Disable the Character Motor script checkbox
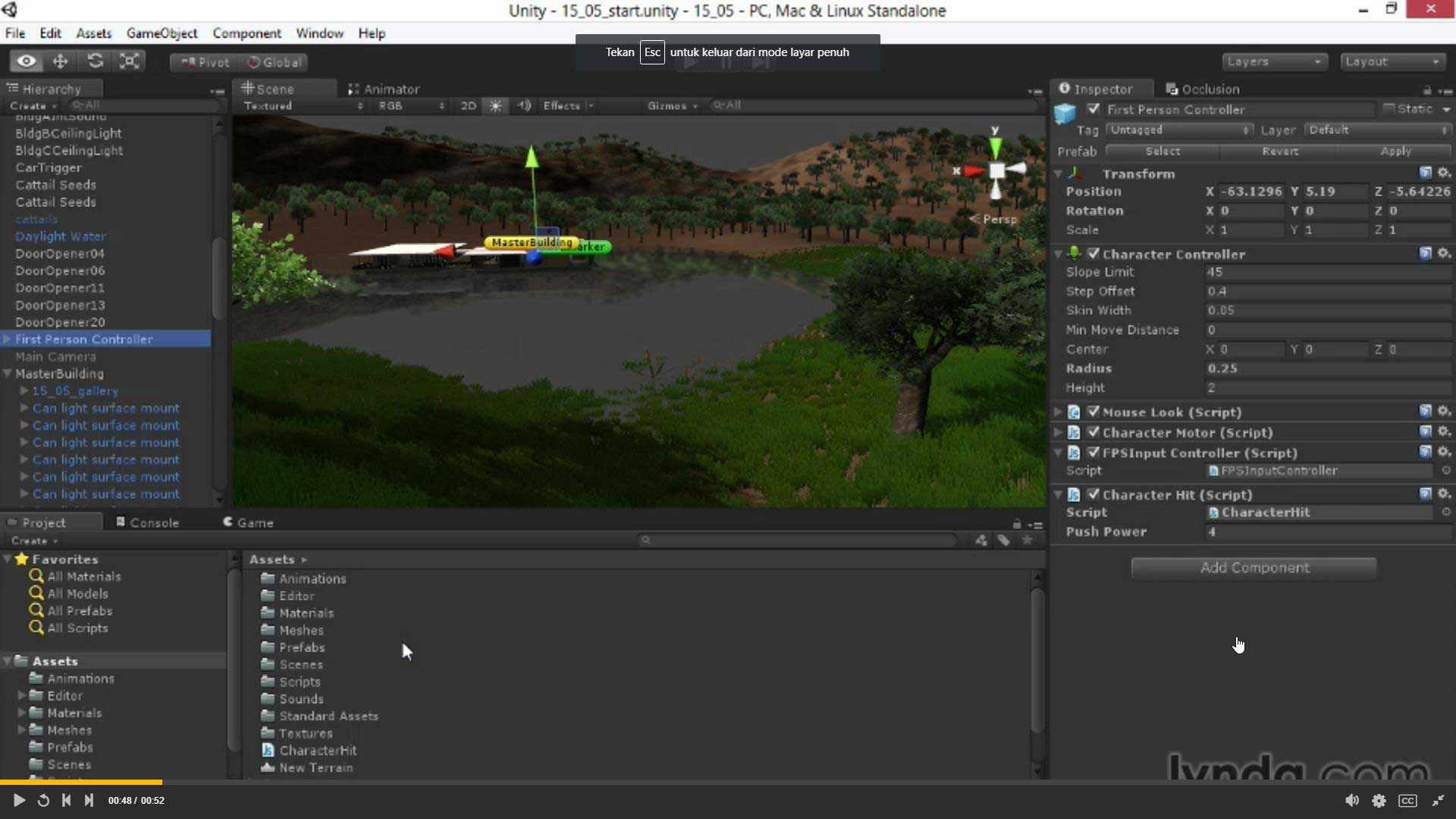The image size is (1456, 819). [x=1093, y=432]
